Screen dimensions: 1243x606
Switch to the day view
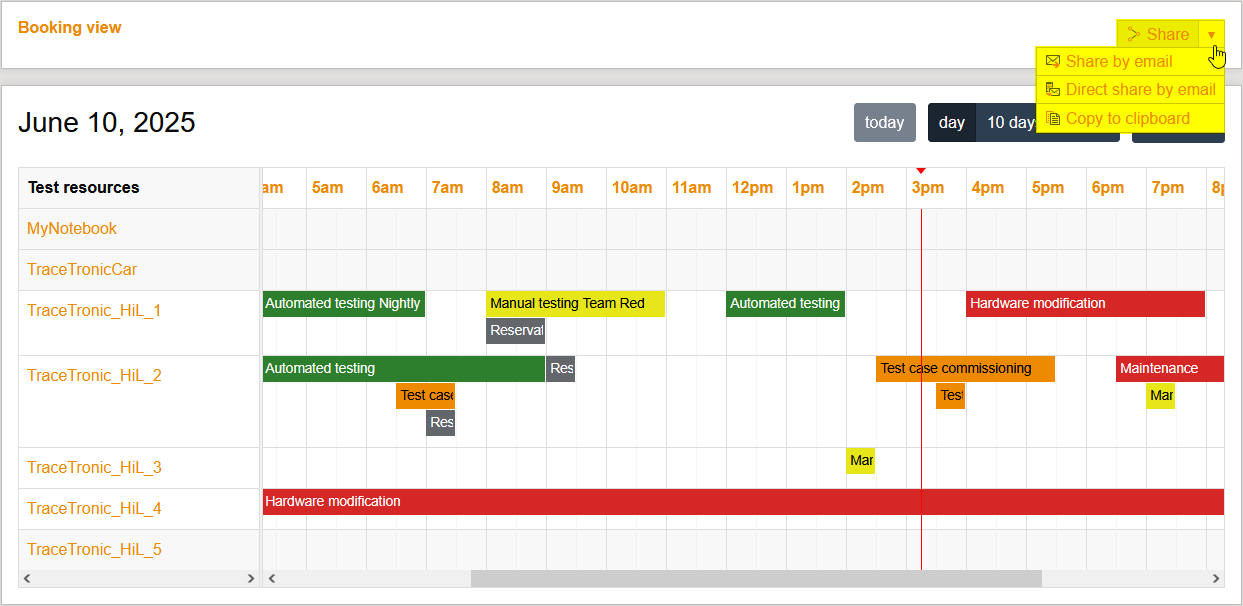[952, 123]
